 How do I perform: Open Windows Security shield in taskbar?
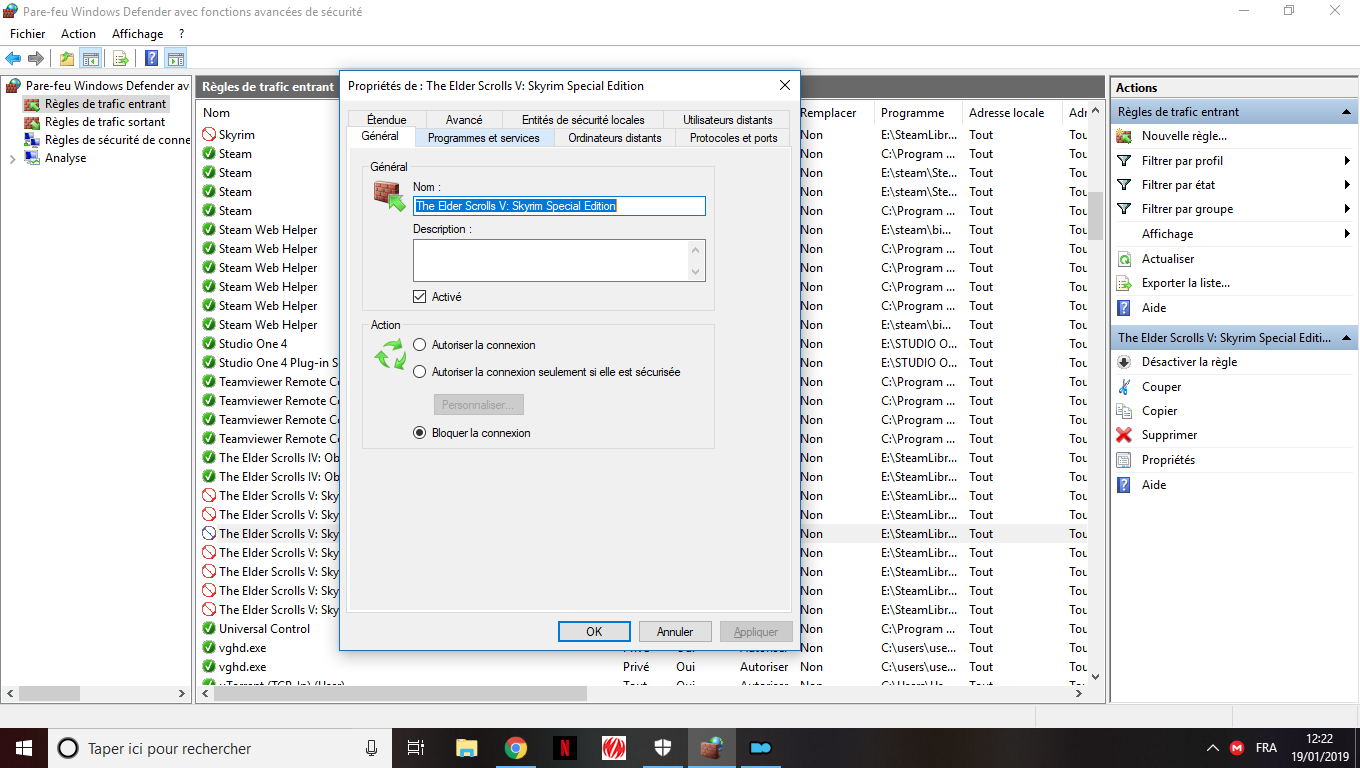[663, 748]
